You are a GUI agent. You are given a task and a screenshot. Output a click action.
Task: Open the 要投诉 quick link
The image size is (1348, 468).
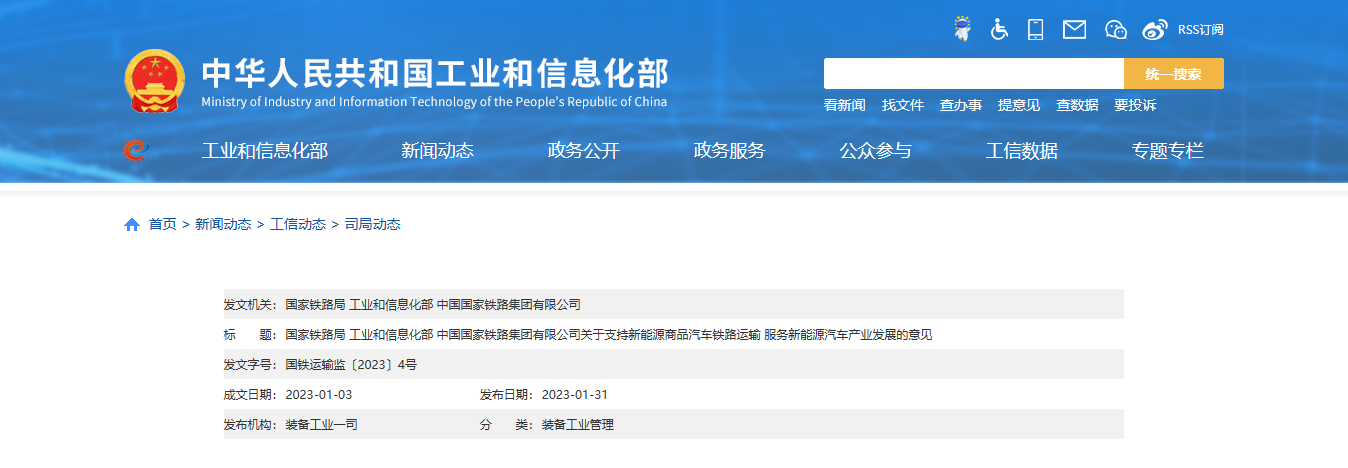(1135, 105)
